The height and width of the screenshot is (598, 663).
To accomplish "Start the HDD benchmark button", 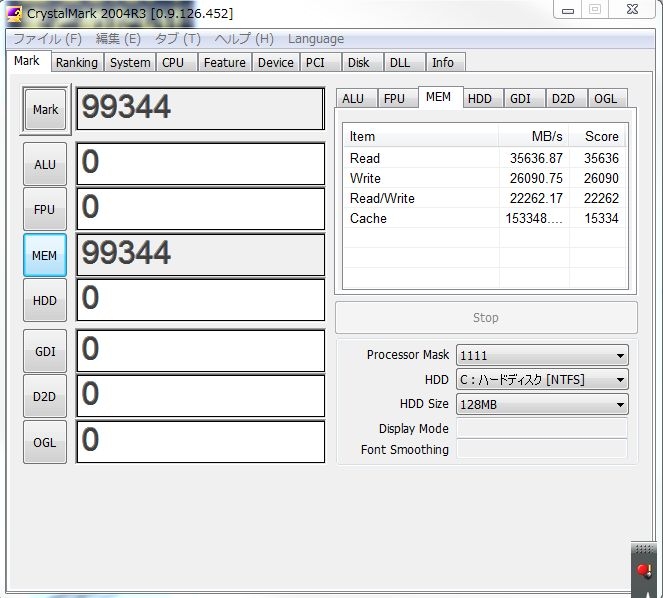I will 45,301.
